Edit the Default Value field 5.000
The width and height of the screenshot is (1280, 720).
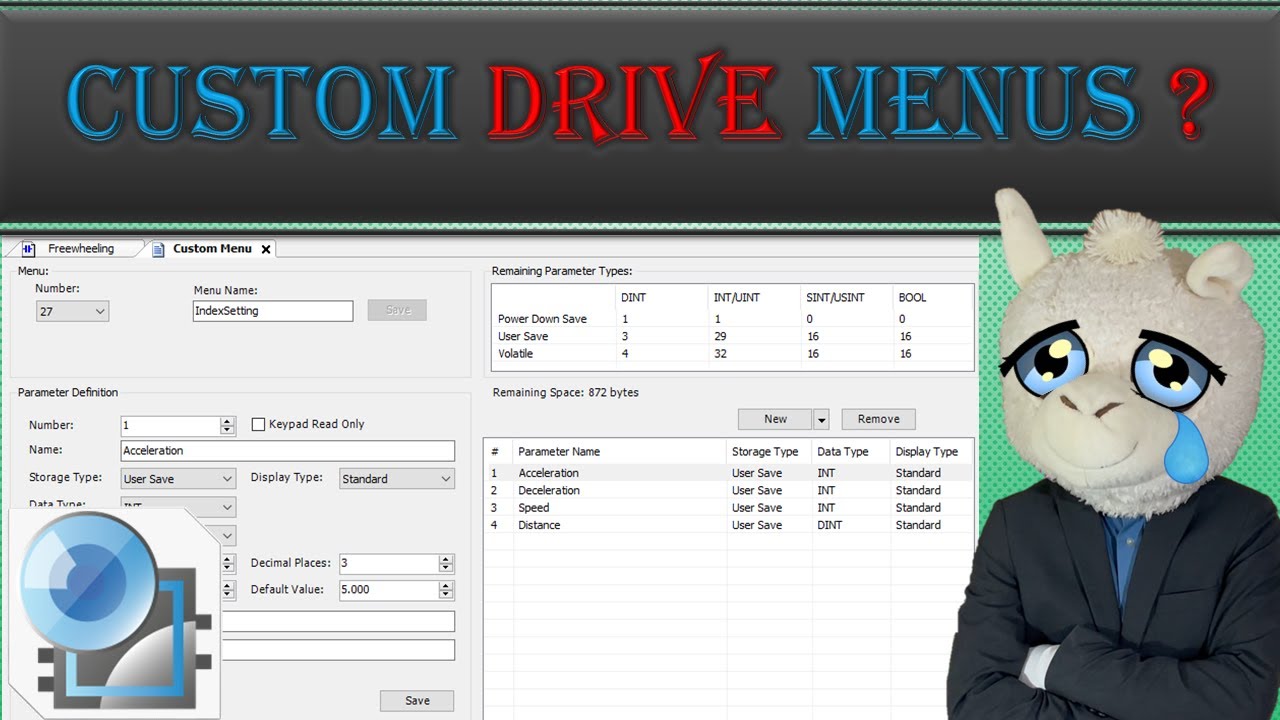(388, 590)
